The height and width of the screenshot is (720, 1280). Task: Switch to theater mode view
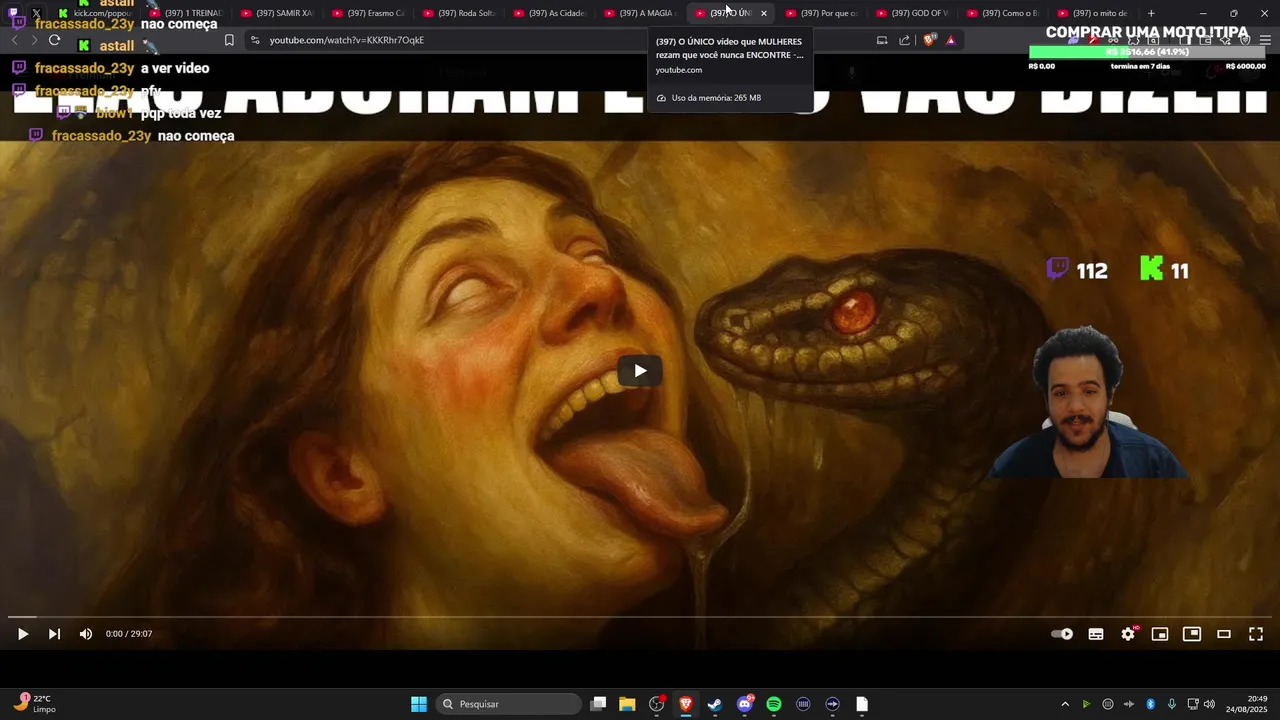point(1224,634)
